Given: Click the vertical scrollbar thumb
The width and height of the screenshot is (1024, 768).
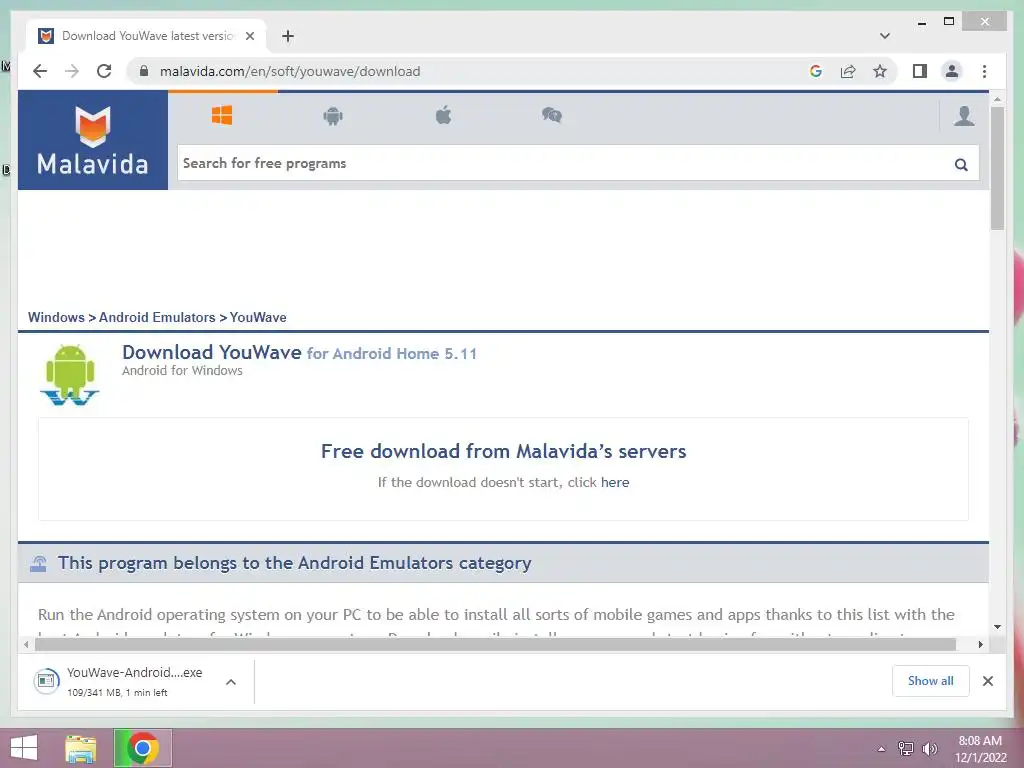Looking at the screenshot, I should [997, 168].
